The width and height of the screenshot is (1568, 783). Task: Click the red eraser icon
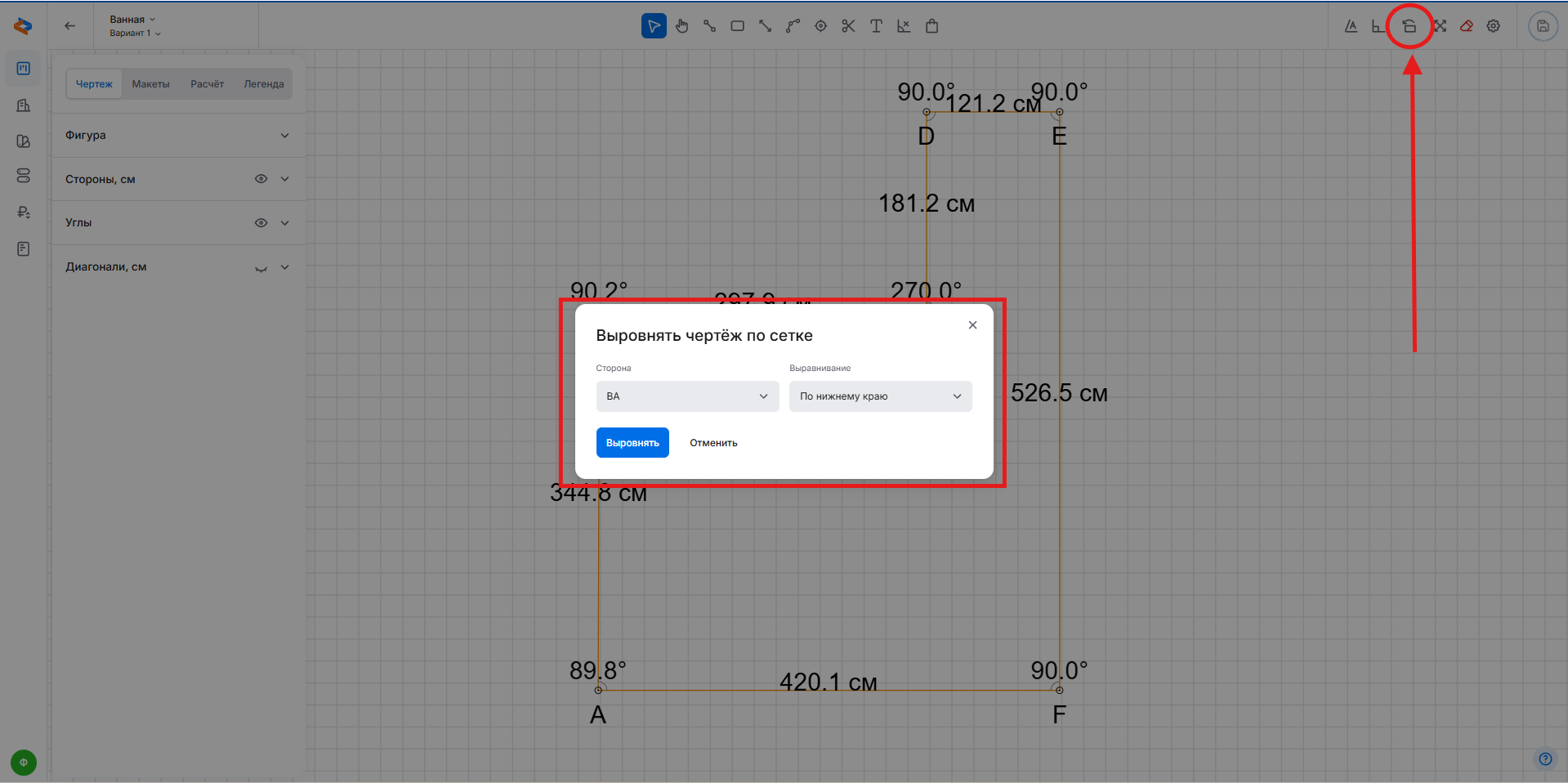click(1467, 26)
